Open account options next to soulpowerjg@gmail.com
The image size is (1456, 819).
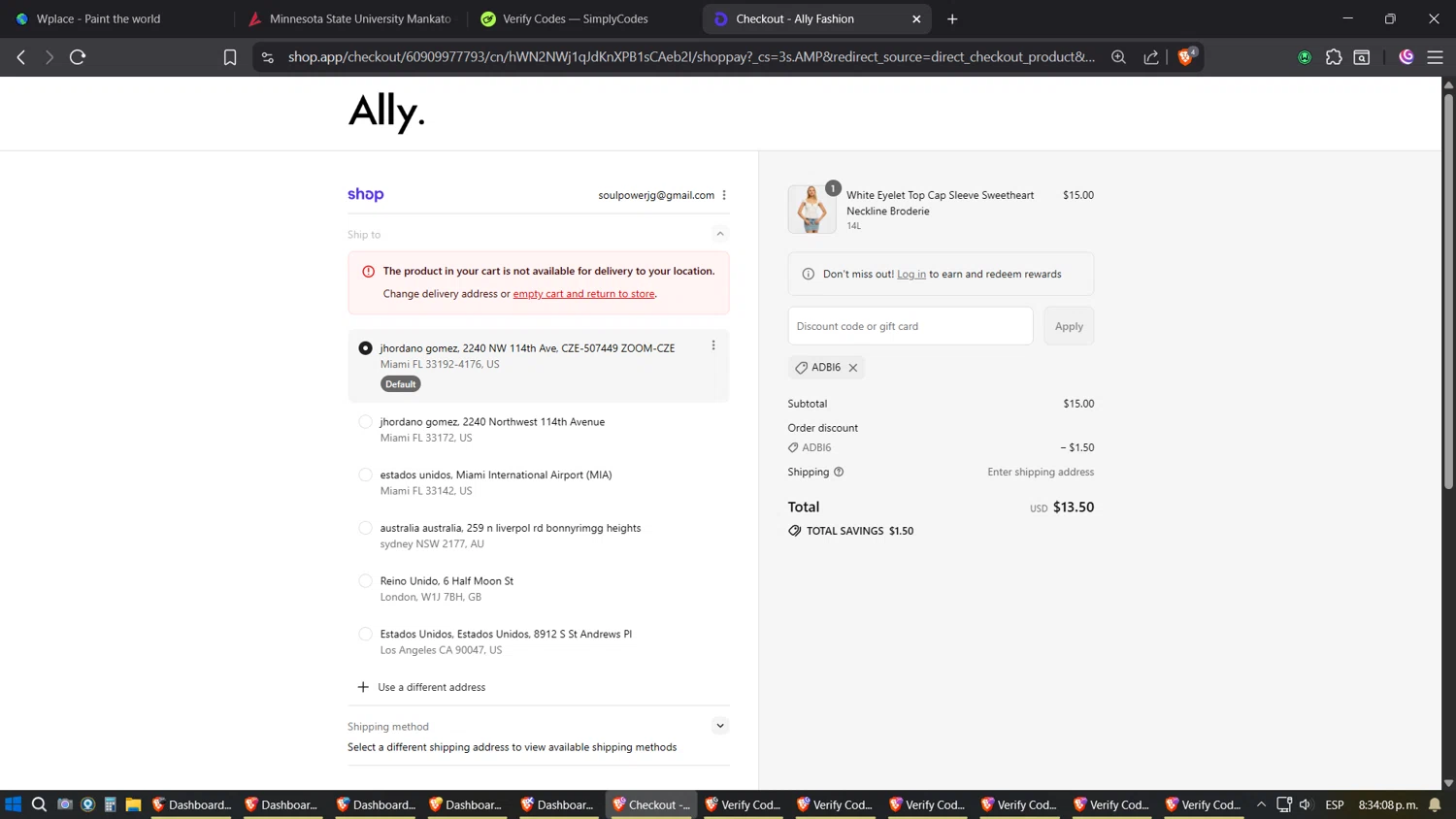pyautogui.click(x=724, y=195)
